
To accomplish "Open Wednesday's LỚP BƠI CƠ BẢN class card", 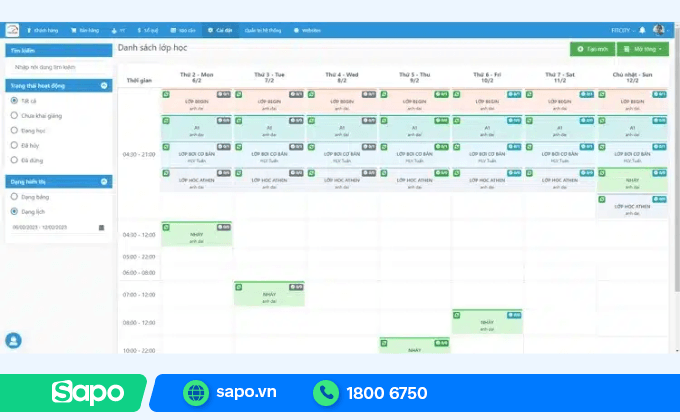I will pyautogui.click(x=342, y=154).
